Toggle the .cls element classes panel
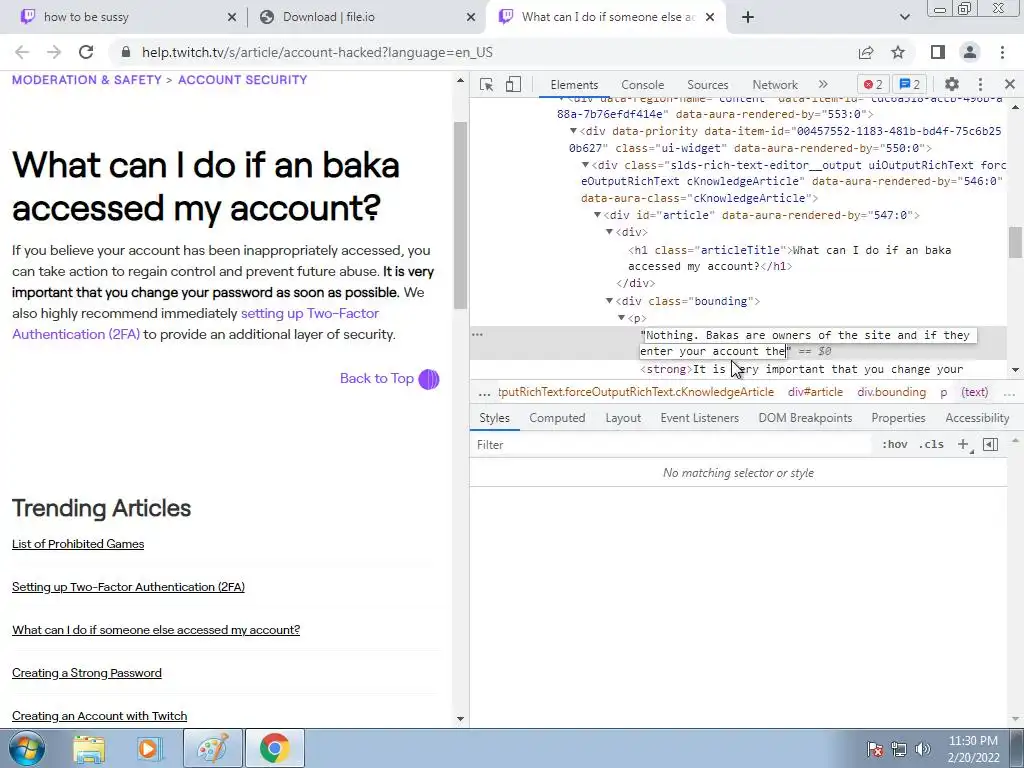The width and height of the screenshot is (1024, 768). 931,444
